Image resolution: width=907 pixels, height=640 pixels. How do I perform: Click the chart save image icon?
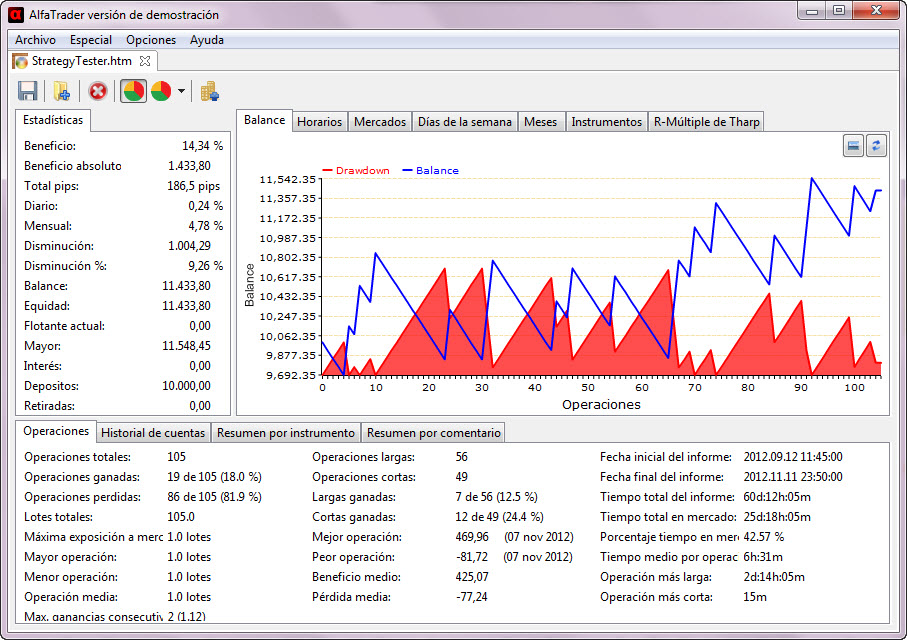[853, 146]
